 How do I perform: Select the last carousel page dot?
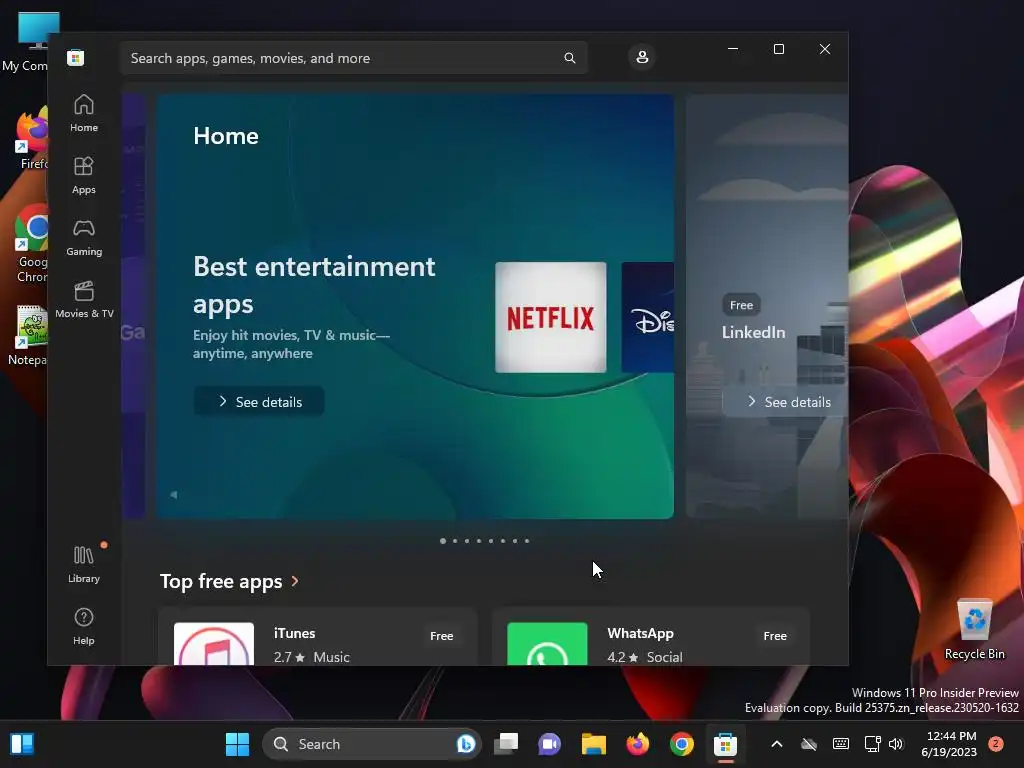pos(527,541)
